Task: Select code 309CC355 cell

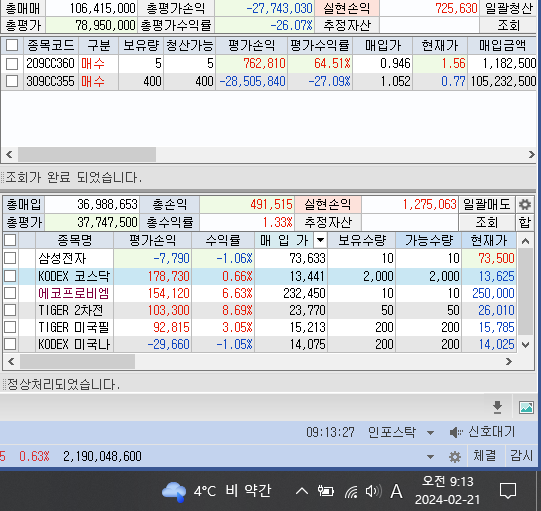Action: (x=50, y=81)
